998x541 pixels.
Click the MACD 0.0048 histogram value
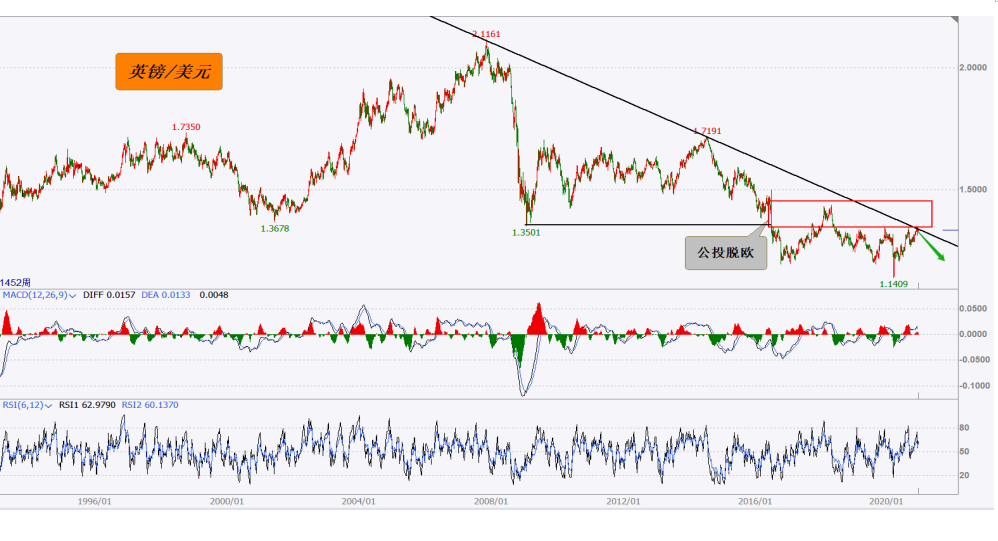[x=214, y=295]
